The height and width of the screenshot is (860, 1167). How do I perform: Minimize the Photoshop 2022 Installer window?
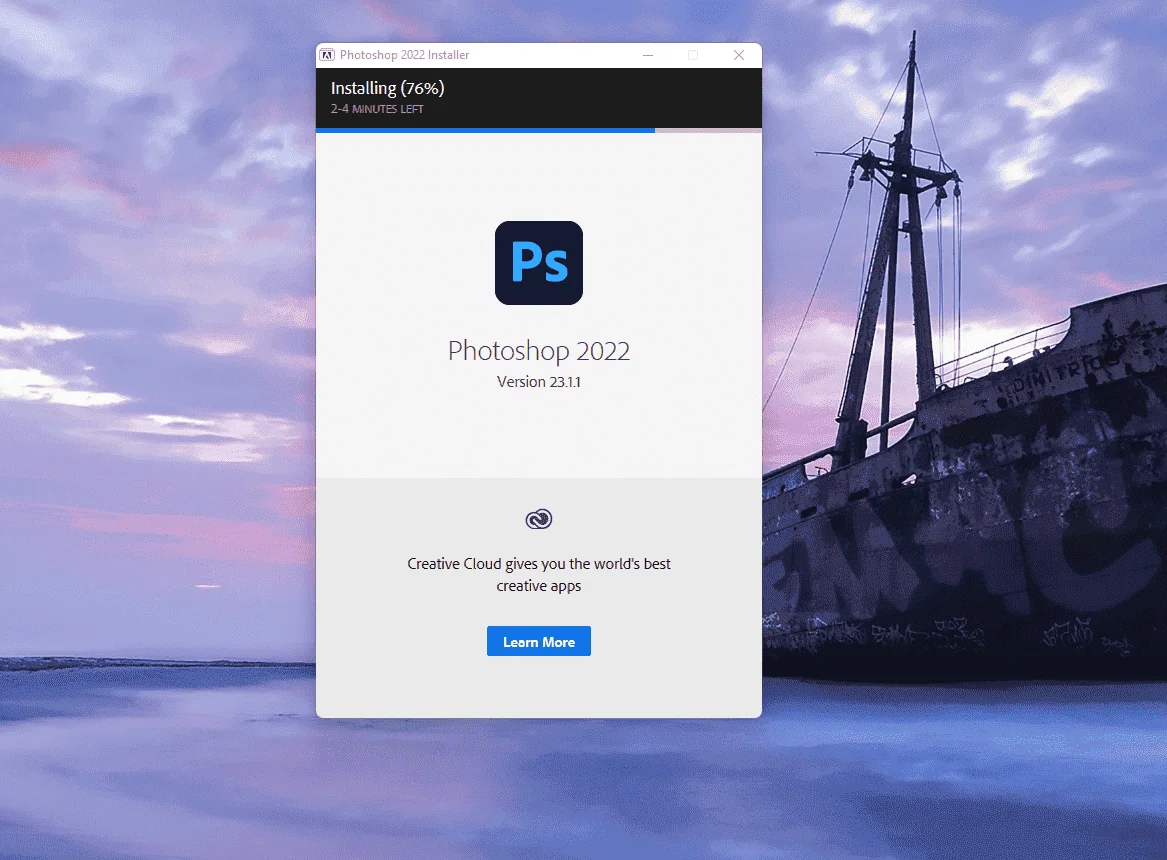(x=648, y=55)
